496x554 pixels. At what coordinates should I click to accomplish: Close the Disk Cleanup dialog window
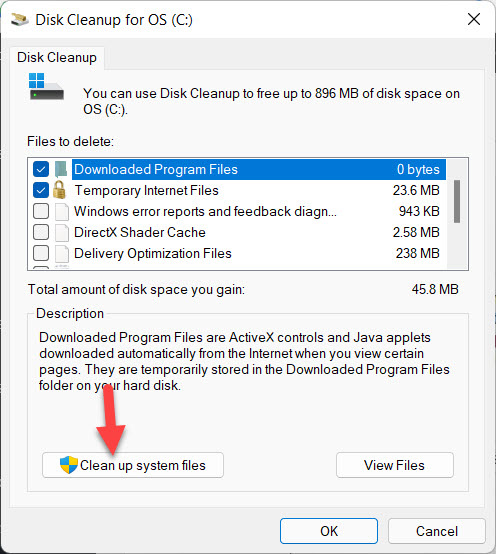click(x=474, y=19)
